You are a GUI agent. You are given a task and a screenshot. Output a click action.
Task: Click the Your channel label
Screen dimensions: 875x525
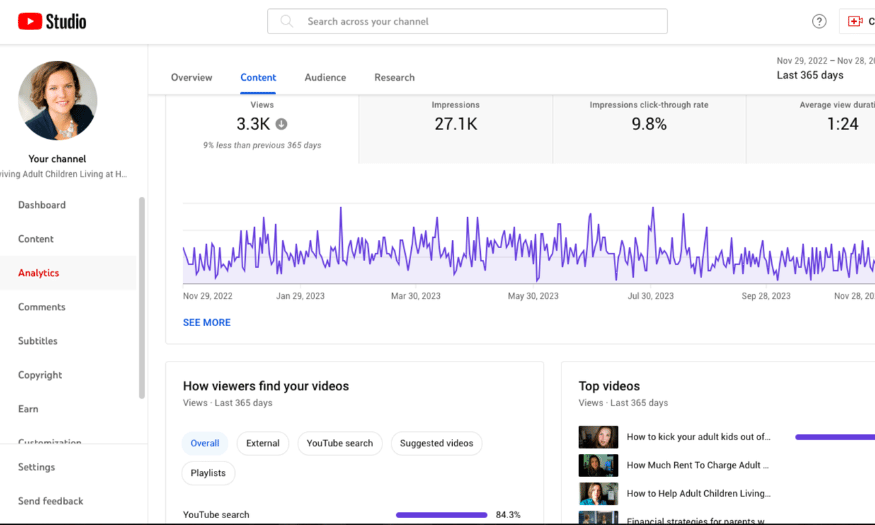coord(57,159)
